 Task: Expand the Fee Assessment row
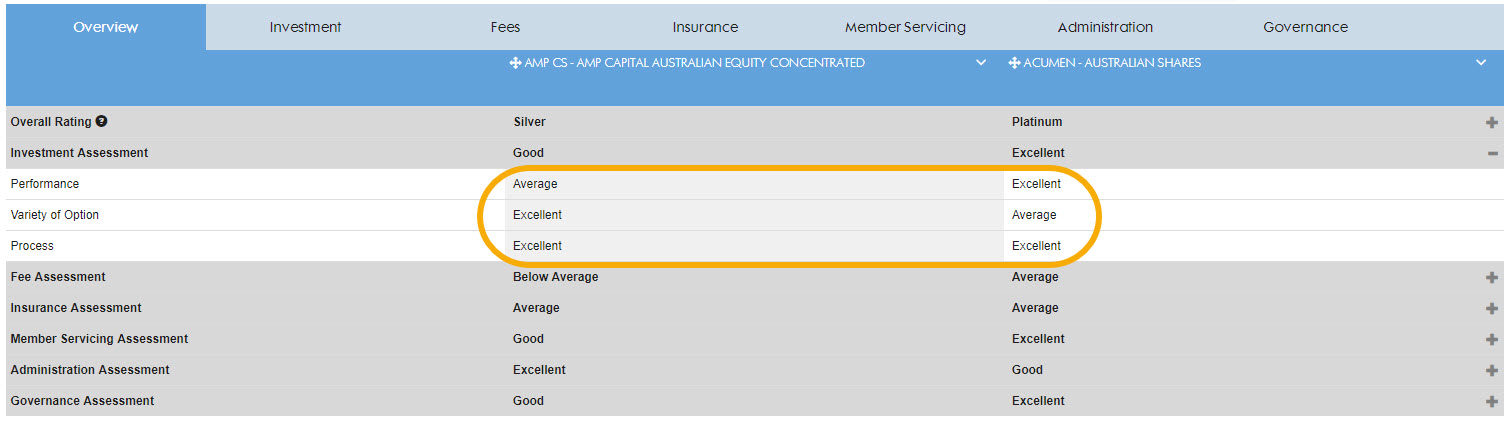[x=1492, y=277]
